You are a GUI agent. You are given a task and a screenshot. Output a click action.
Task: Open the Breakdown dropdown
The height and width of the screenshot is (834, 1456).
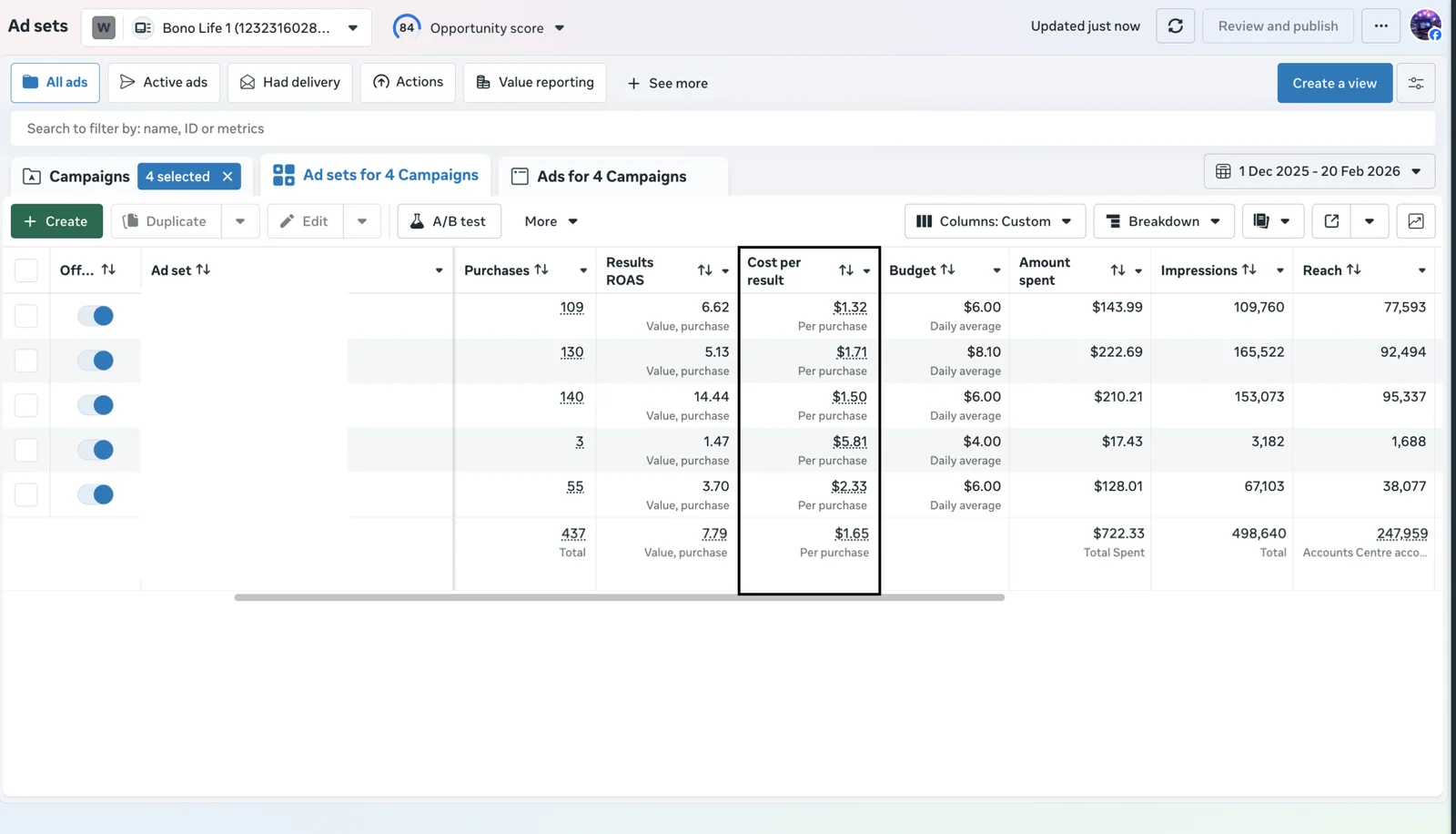pyautogui.click(x=1163, y=221)
